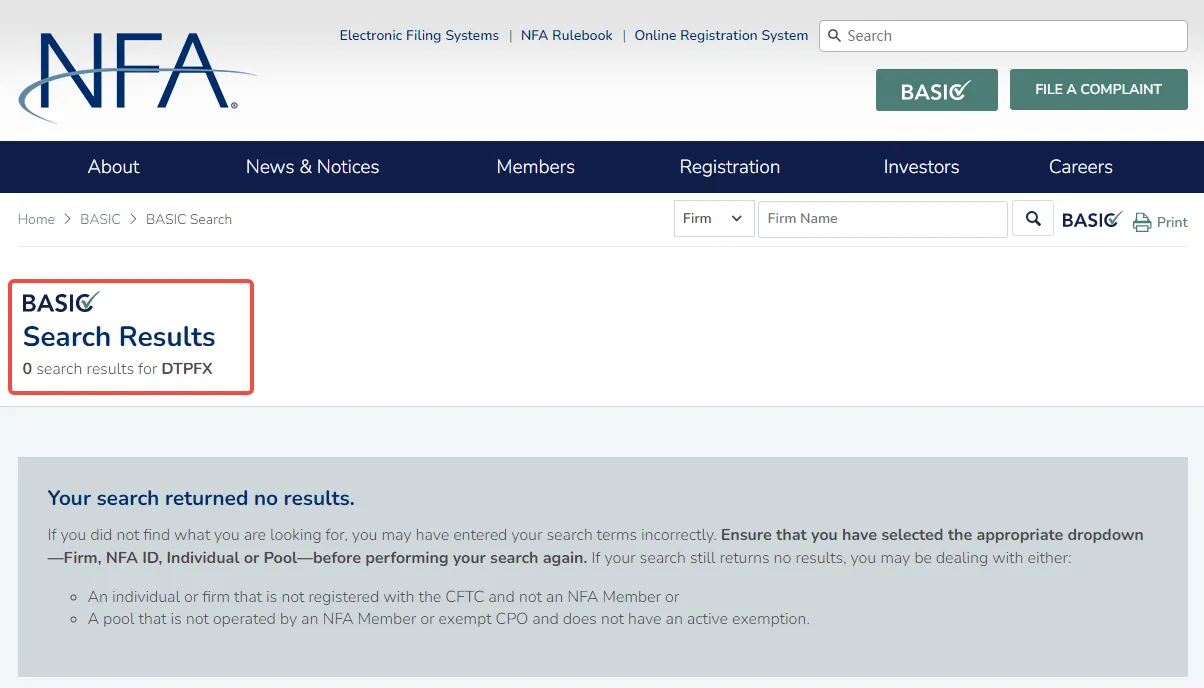Click the BASIC logo beside Print
This screenshot has height=688, width=1204.
[x=1092, y=220]
